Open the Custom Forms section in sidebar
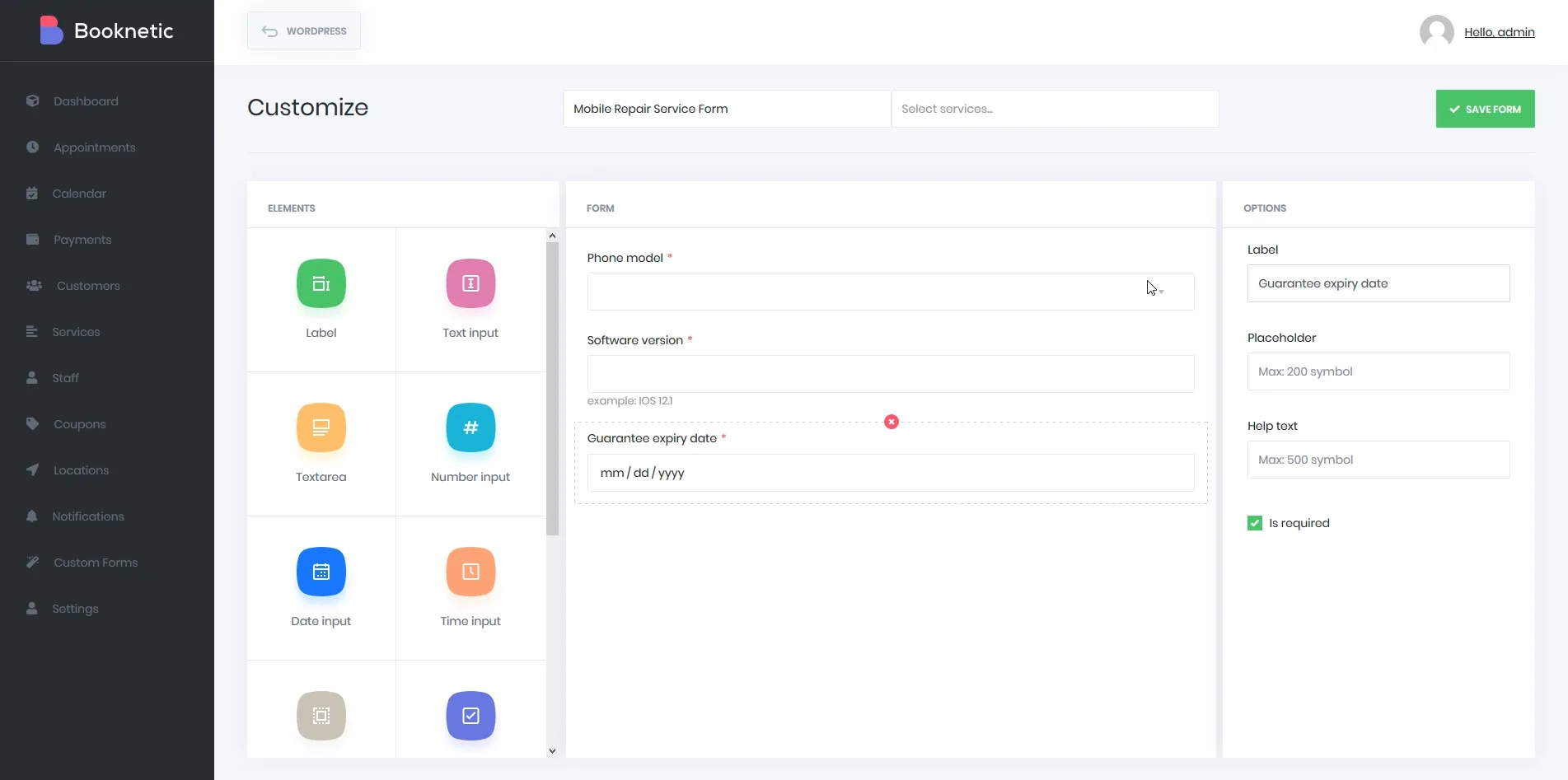Viewport: 1568px width, 780px height. [x=94, y=563]
